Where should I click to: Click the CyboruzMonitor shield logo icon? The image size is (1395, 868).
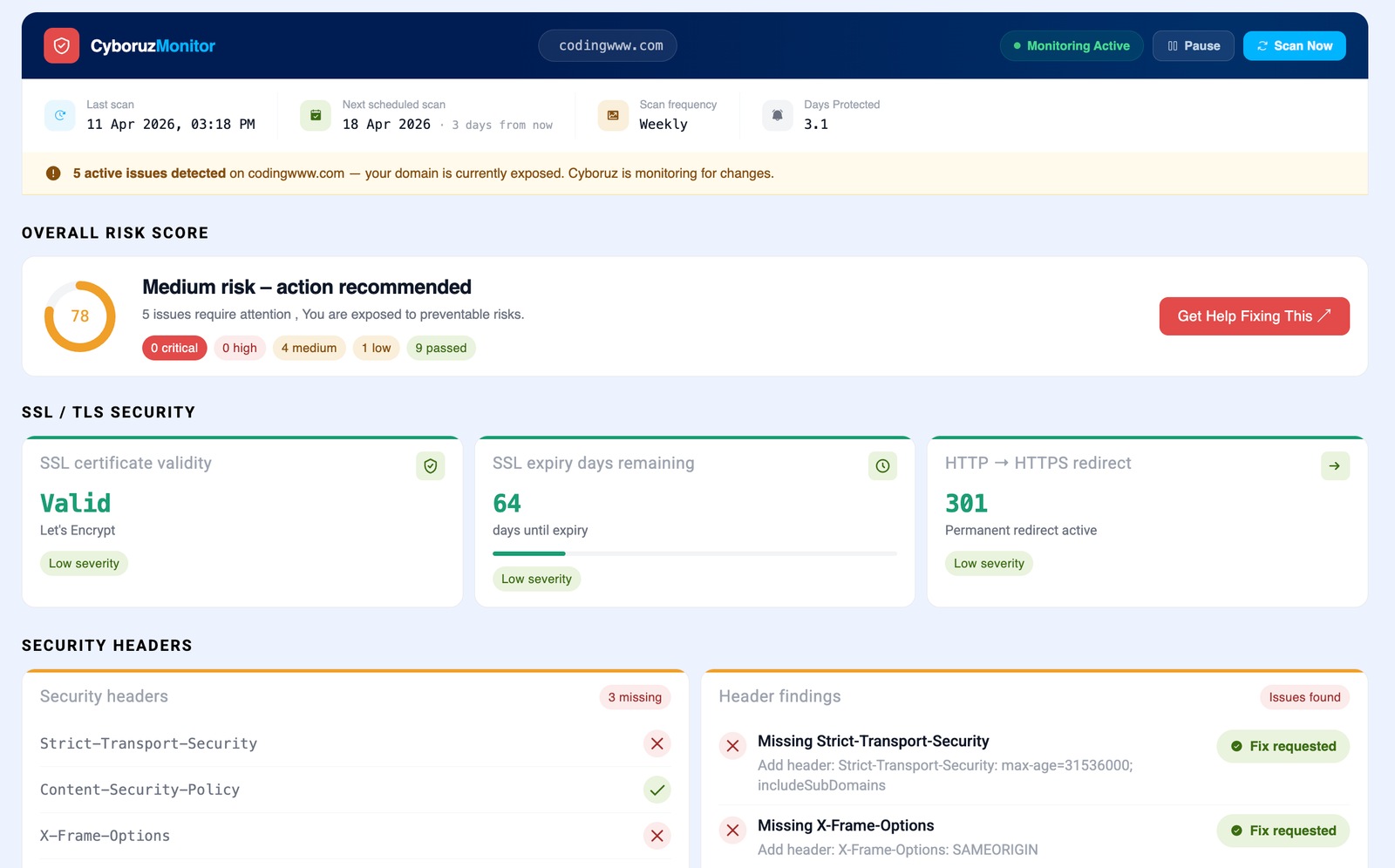pos(62,46)
